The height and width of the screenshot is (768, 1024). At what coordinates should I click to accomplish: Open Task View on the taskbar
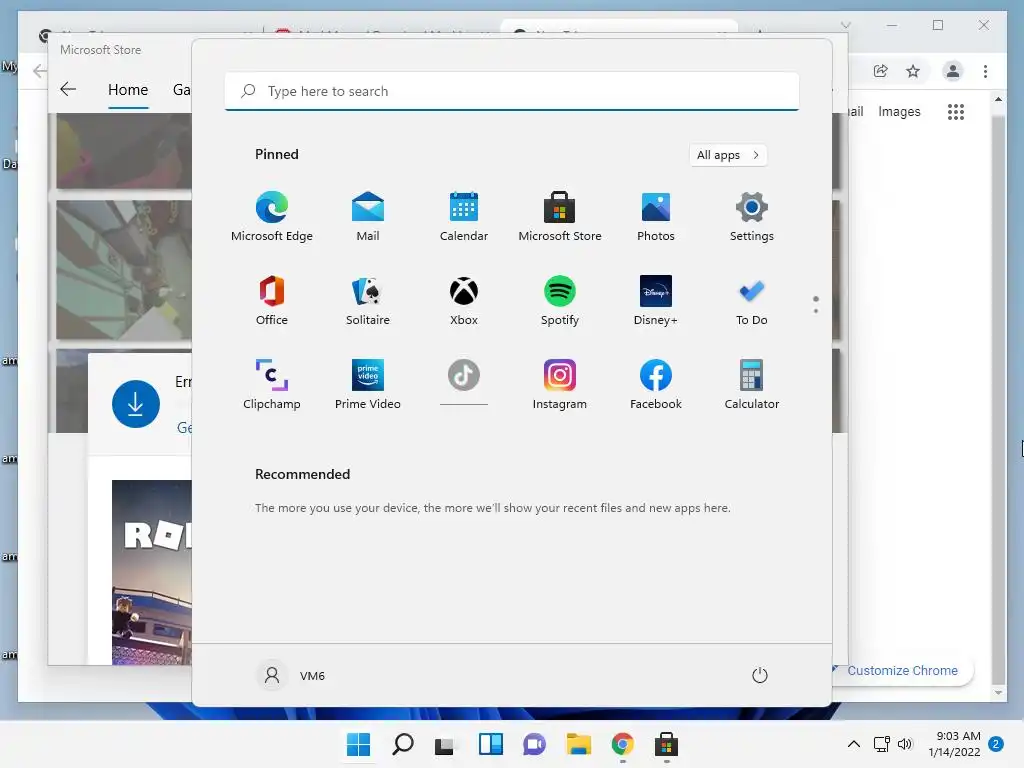tap(445, 744)
